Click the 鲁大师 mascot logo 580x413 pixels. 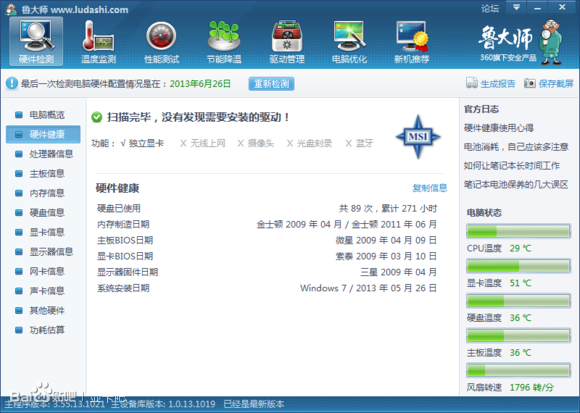pos(551,42)
